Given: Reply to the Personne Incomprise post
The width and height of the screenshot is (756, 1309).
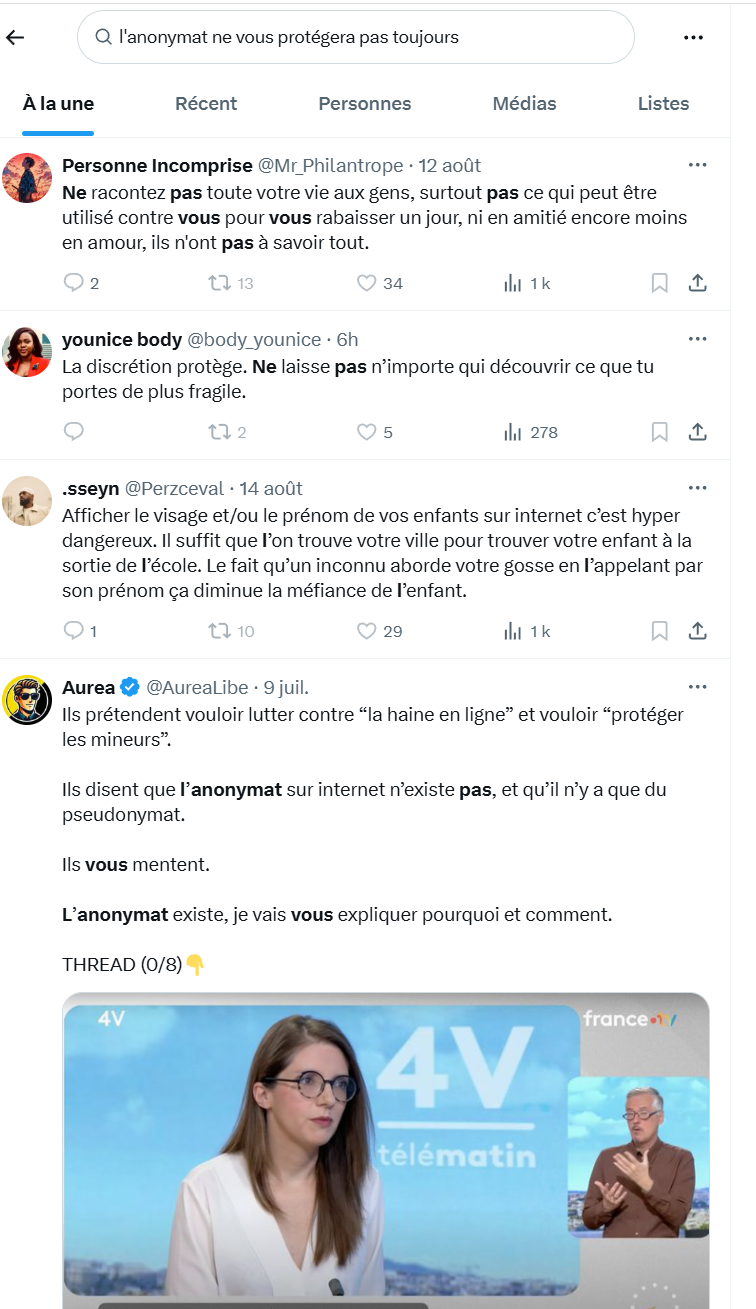Looking at the screenshot, I should coord(74,283).
